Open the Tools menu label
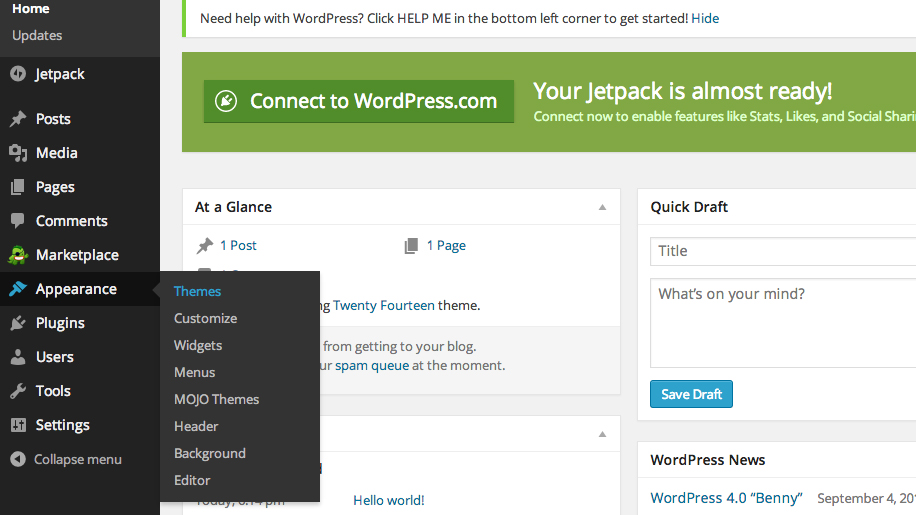This screenshot has width=916, height=515. pyautogui.click(x=53, y=391)
